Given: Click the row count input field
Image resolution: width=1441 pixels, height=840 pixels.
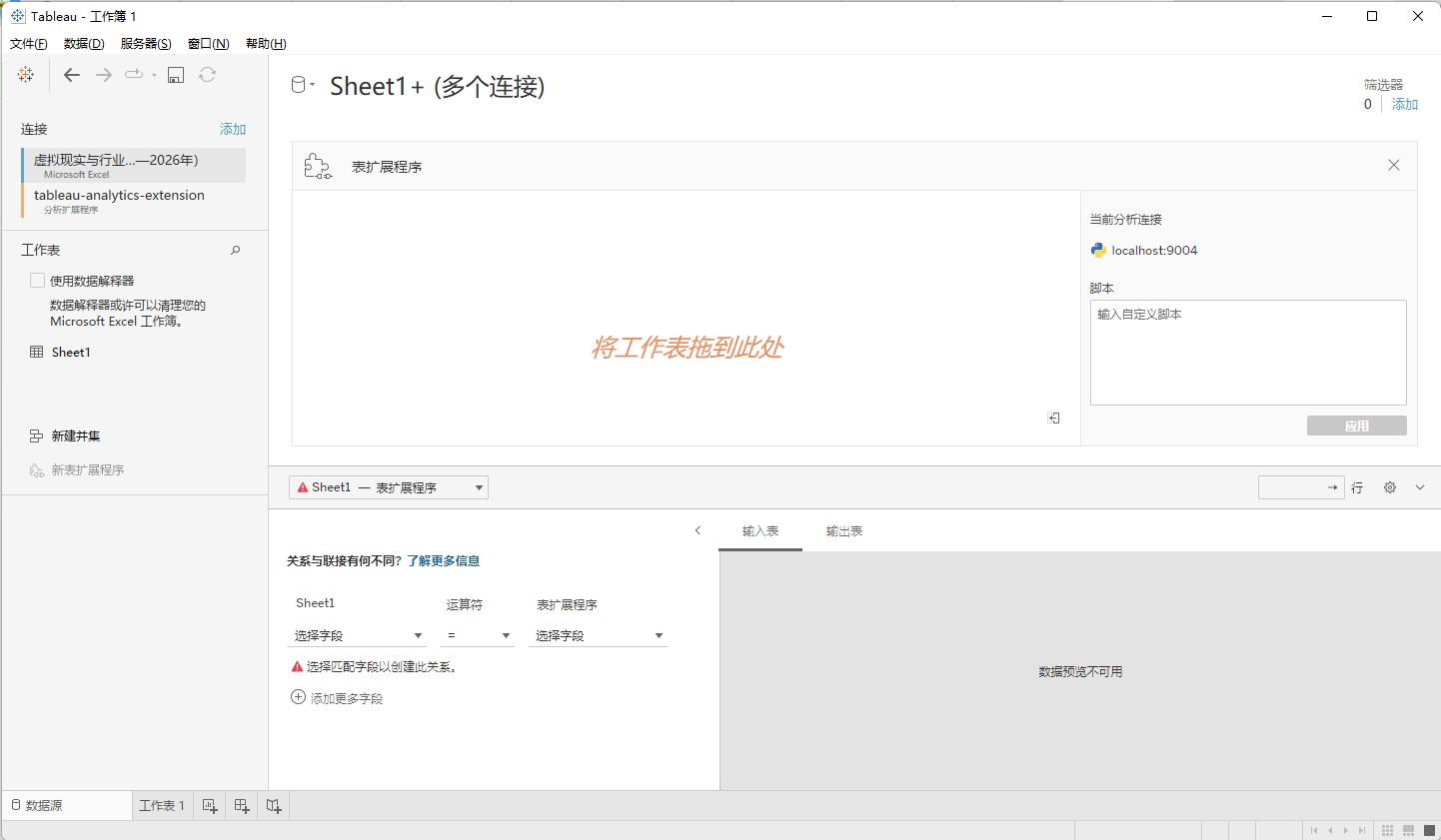Looking at the screenshot, I should coord(1301,487).
